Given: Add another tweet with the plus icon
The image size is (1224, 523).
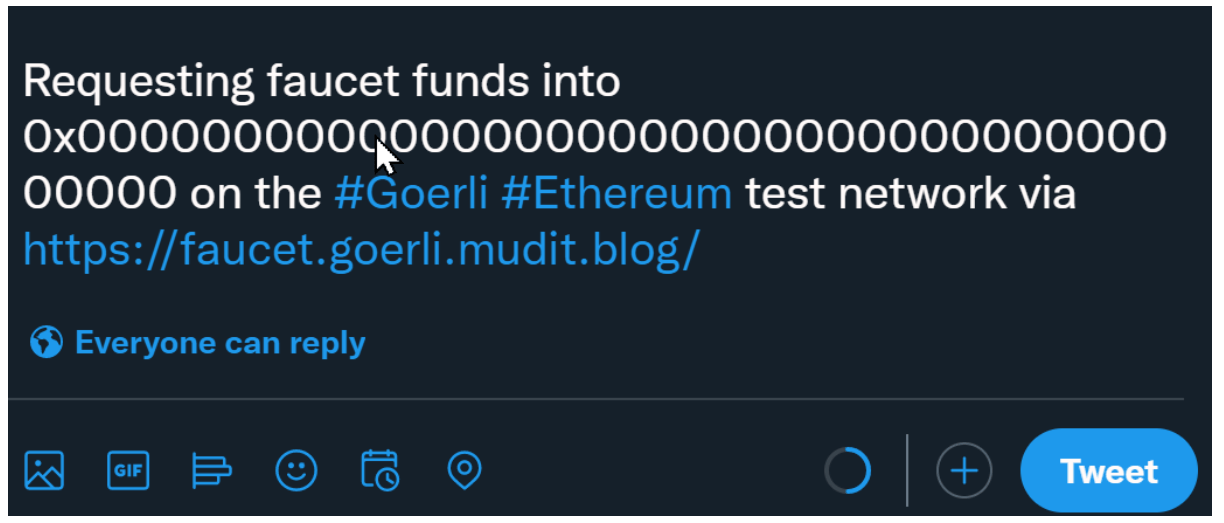Looking at the screenshot, I should pos(964,470).
